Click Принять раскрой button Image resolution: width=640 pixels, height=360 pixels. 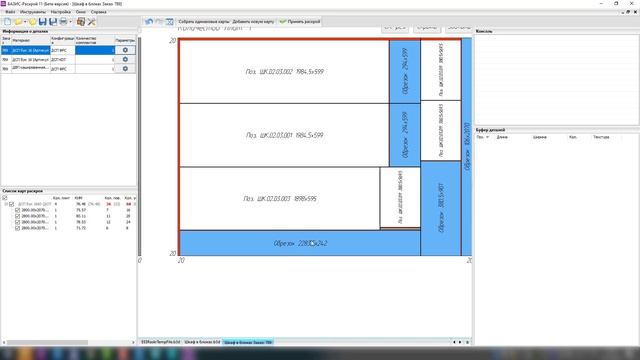point(300,21)
